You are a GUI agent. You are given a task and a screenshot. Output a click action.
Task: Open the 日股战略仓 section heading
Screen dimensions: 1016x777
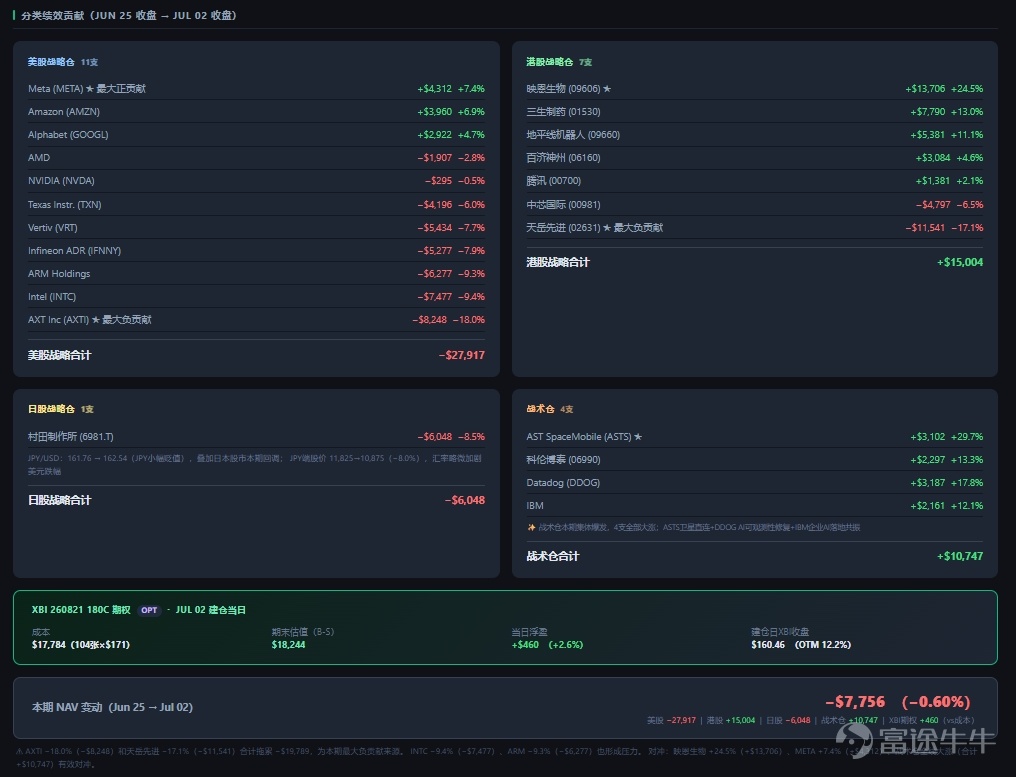point(51,409)
